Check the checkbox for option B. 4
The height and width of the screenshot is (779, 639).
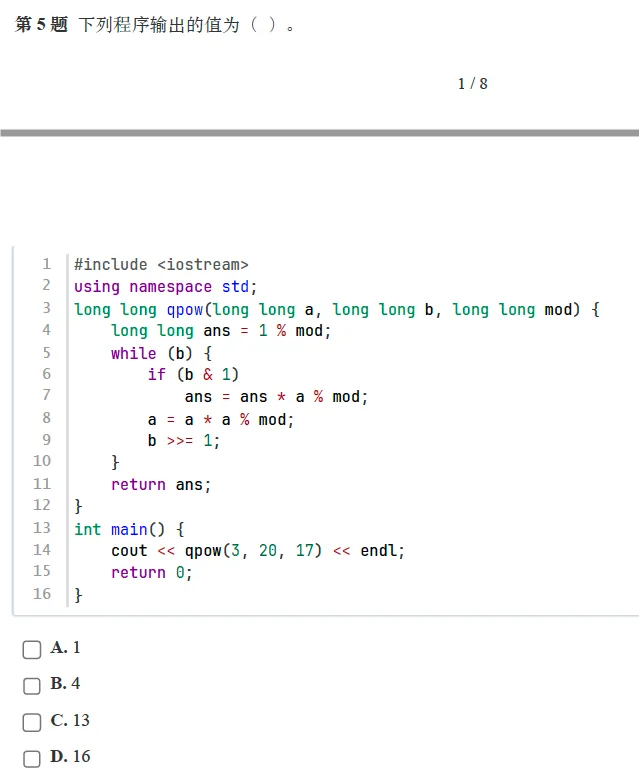32,686
